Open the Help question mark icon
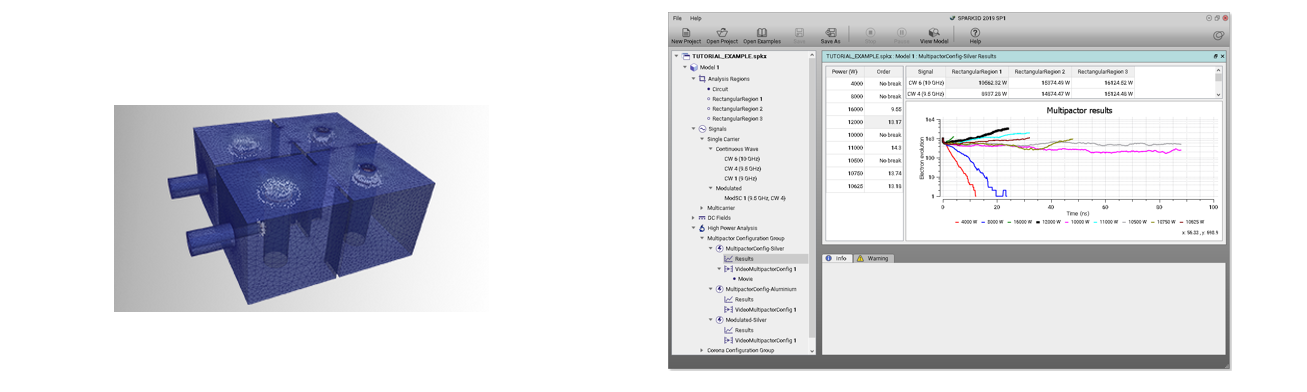Viewport: 1307px width, 392px height. pos(975,32)
